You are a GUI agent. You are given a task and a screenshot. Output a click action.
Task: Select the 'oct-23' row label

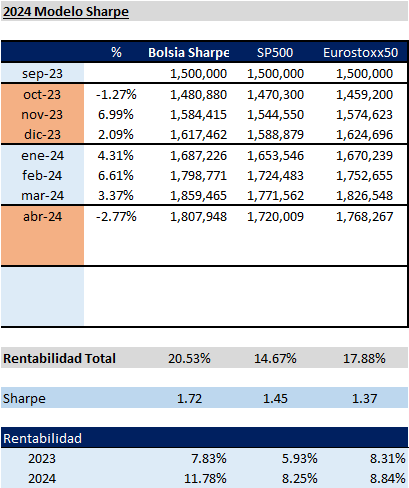(42, 95)
